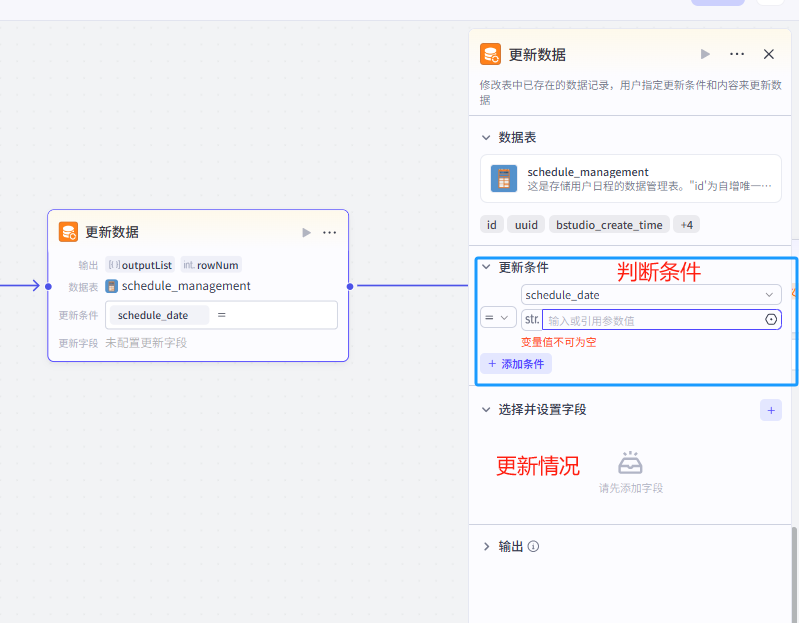
Task: Click the orange 更新数据 icon in panel header
Action: pyautogui.click(x=490, y=55)
